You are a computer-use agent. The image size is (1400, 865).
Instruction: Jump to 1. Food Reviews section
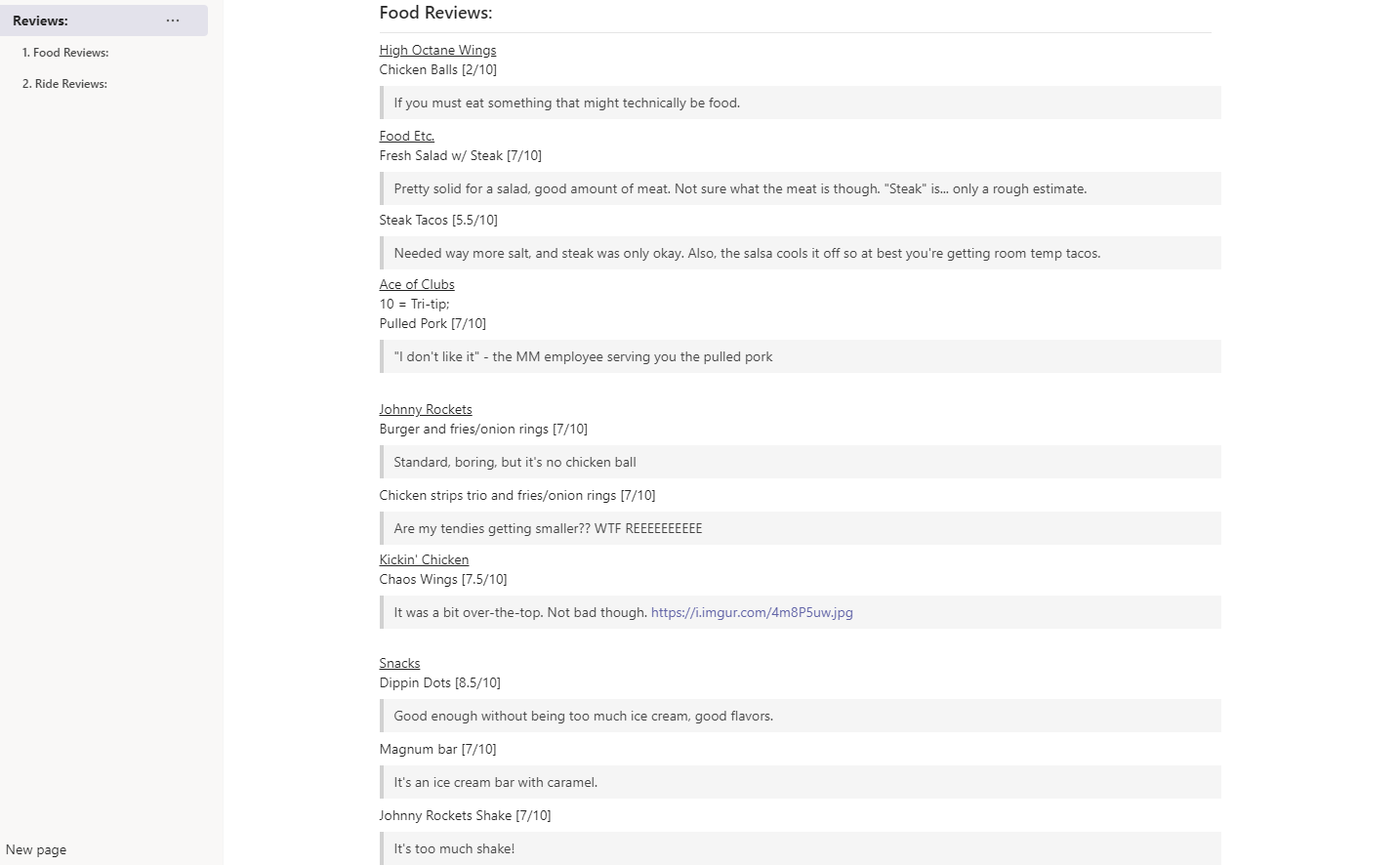point(65,53)
